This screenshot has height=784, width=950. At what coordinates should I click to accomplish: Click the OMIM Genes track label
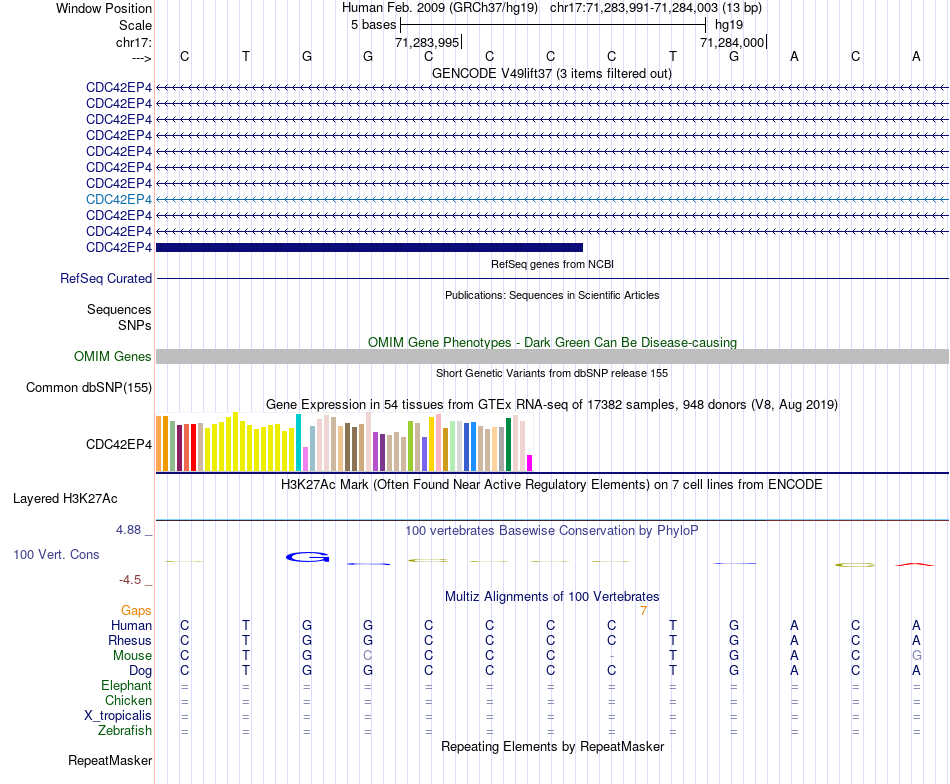coord(112,356)
